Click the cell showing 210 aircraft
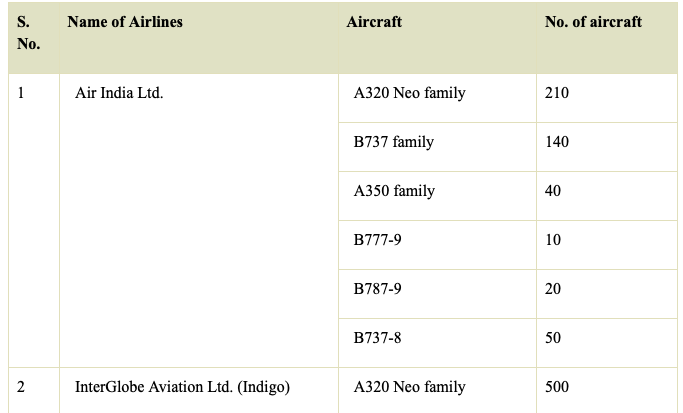 (x=557, y=94)
